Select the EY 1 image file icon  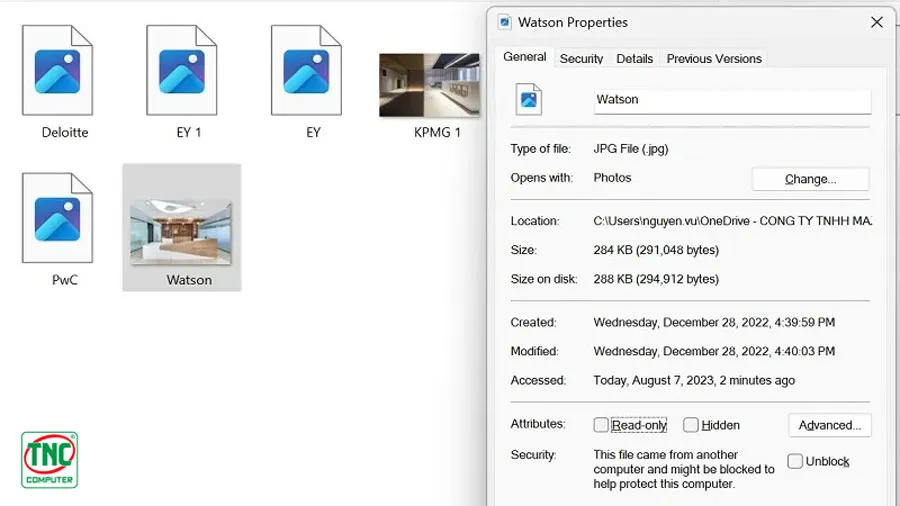click(x=181, y=70)
